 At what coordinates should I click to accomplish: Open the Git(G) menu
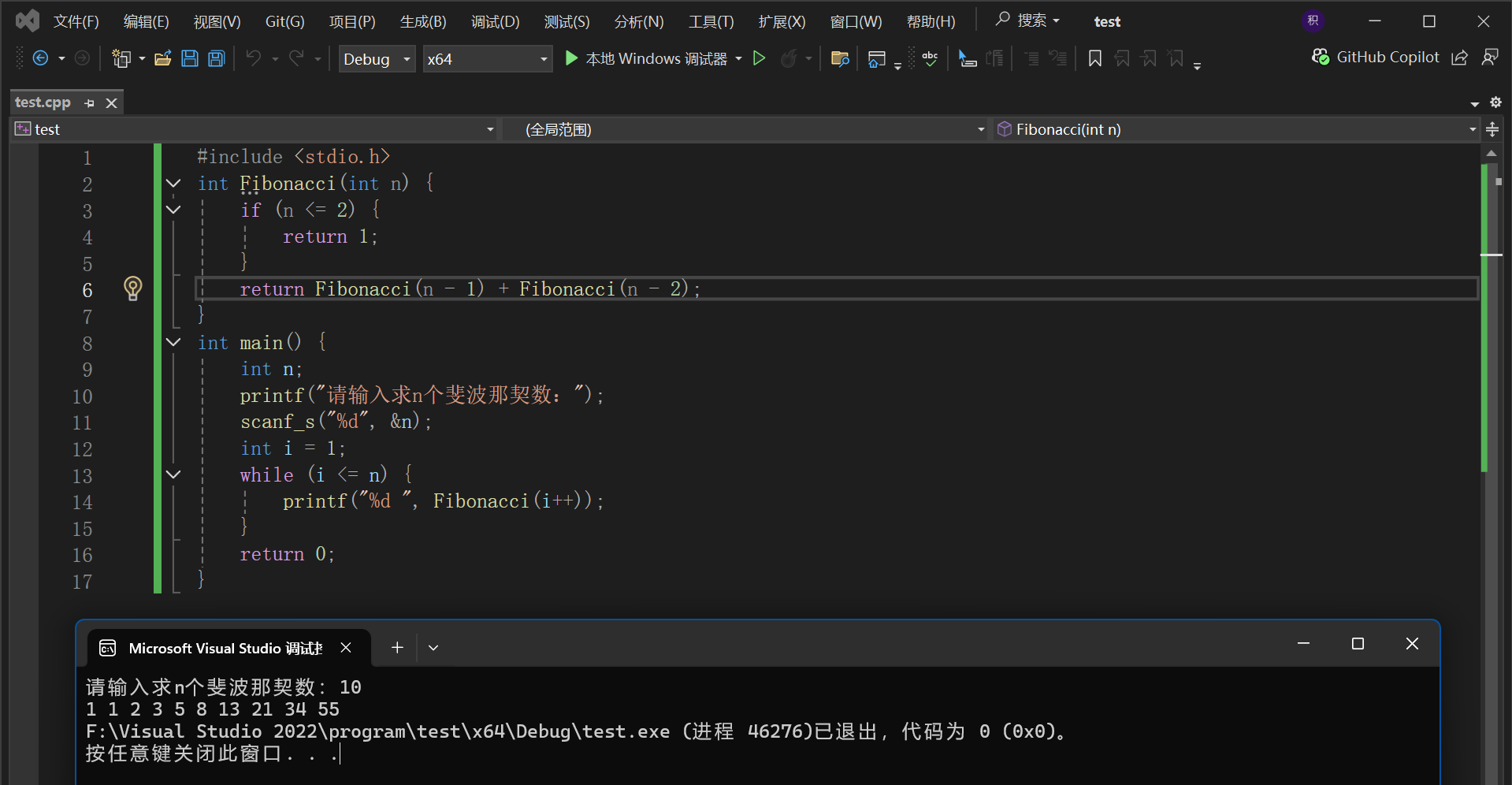click(x=285, y=21)
